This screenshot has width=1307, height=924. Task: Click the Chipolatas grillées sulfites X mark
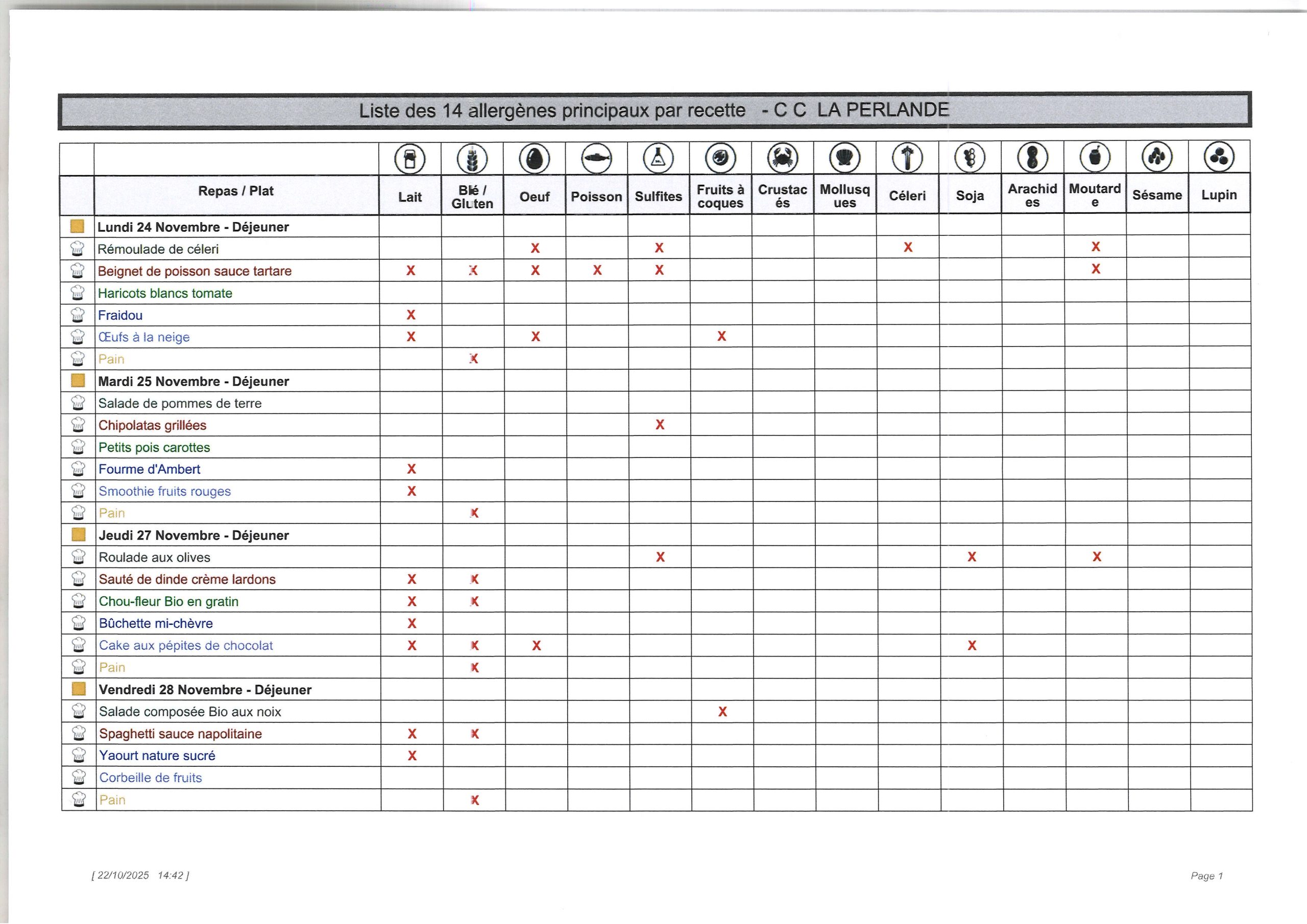(660, 425)
